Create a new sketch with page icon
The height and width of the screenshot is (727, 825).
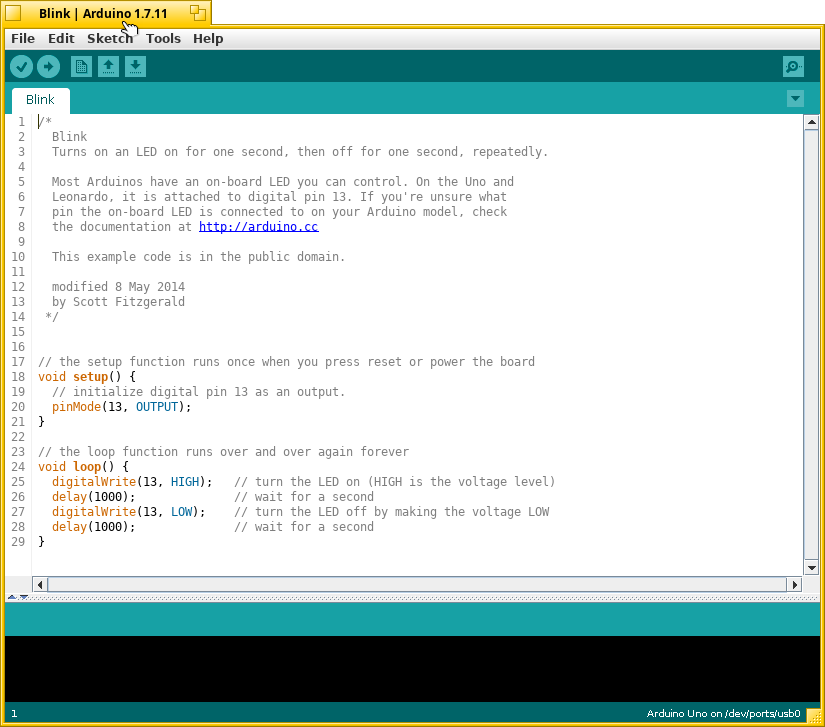[x=81, y=67]
